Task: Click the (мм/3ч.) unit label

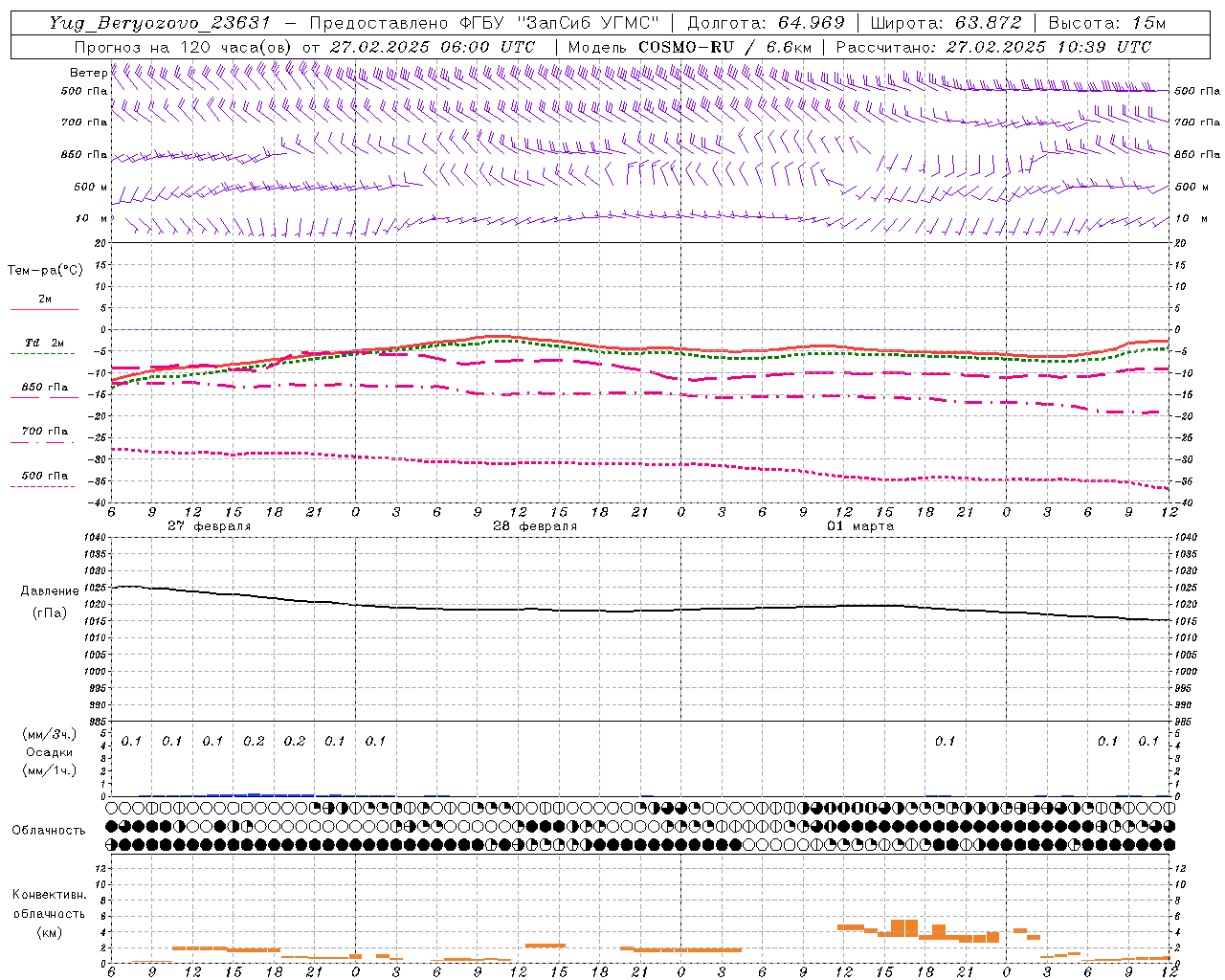Action: (50, 734)
